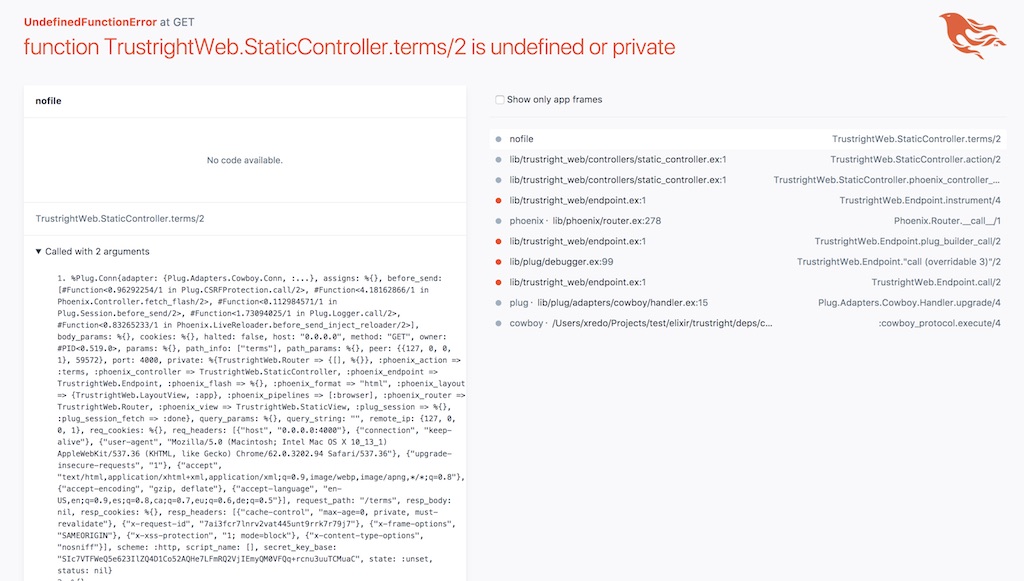The height and width of the screenshot is (581, 1024).
Task: Enable Show only app frames checkbox
Action: tap(500, 100)
